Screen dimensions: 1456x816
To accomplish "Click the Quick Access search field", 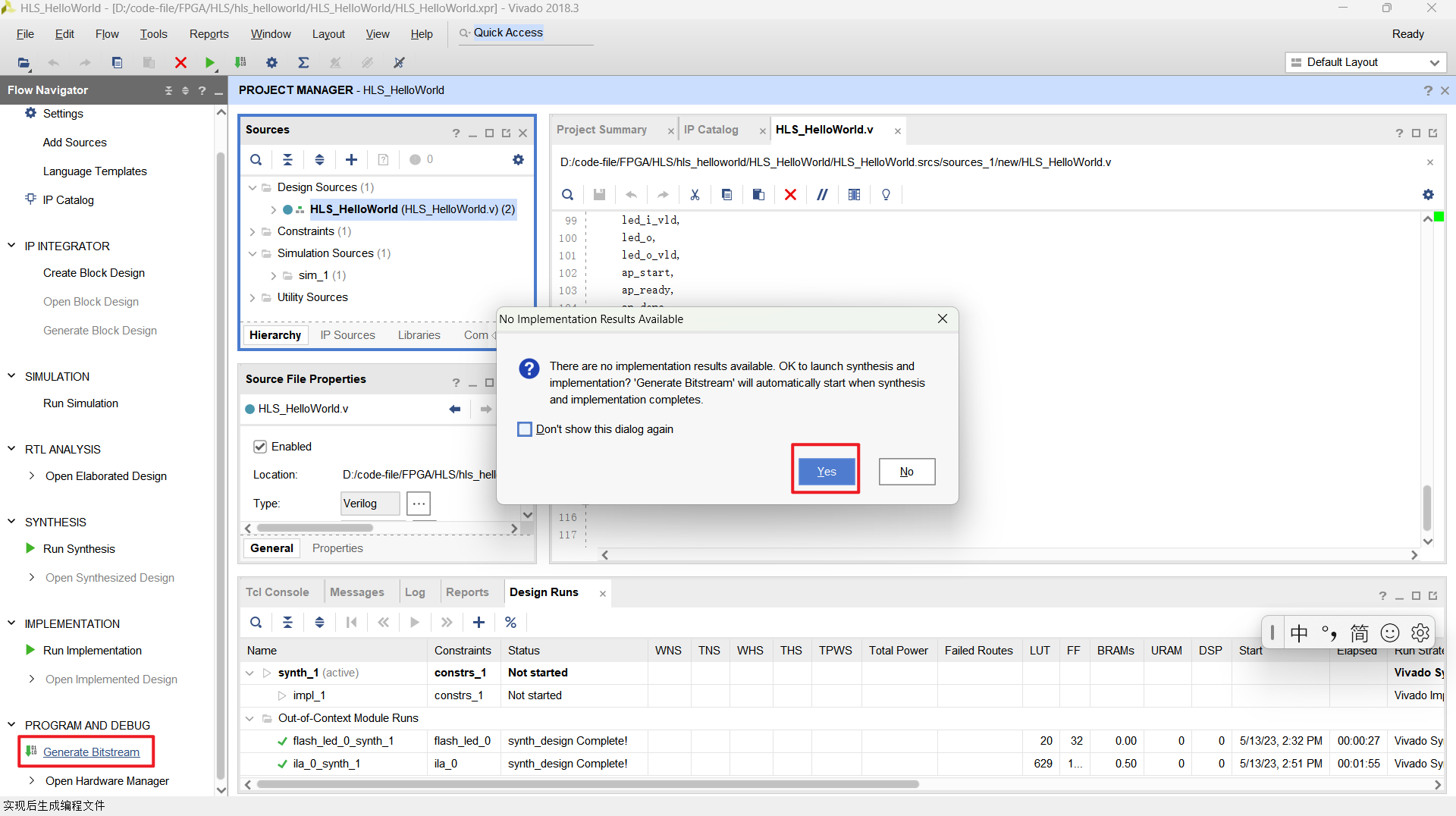I will (526, 33).
